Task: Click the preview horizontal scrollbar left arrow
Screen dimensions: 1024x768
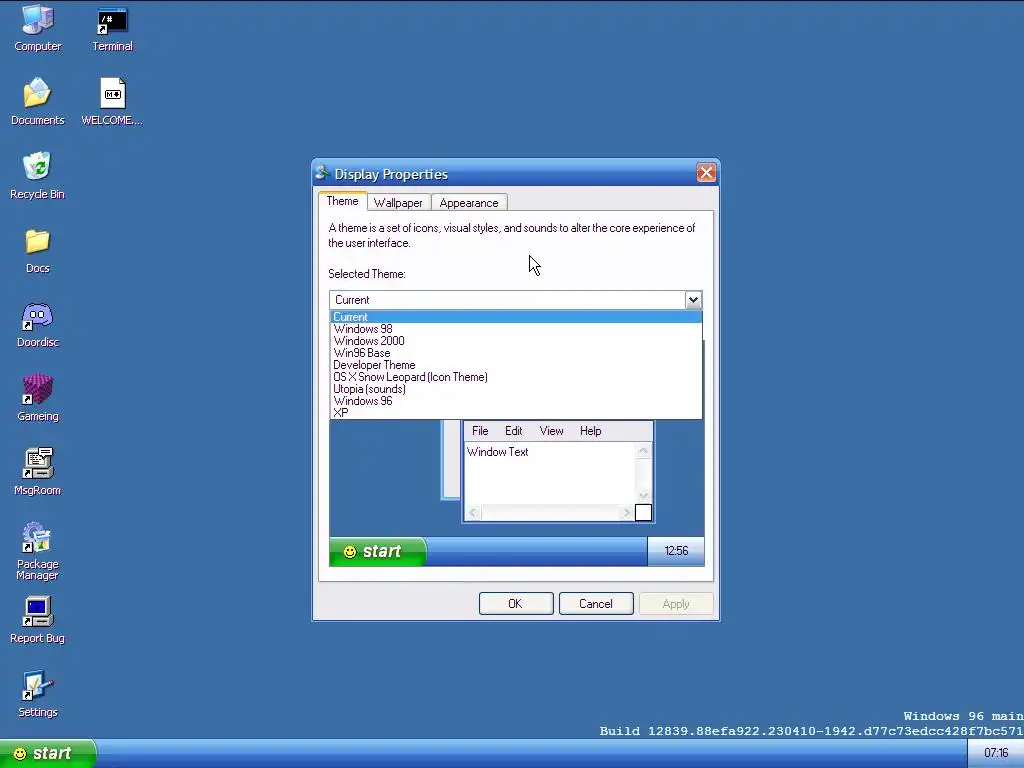Action: pos(472,513)
